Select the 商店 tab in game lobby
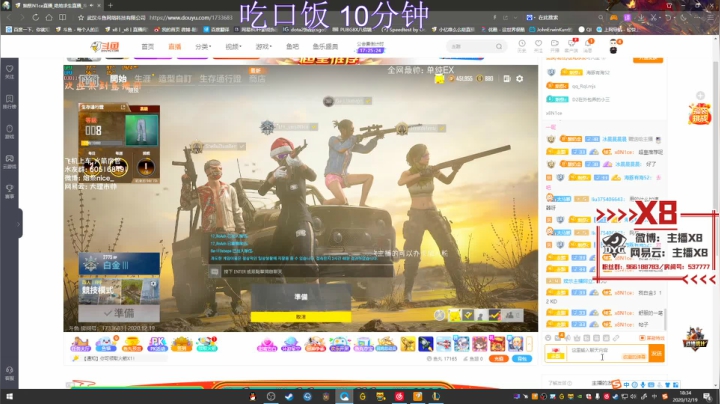Image resolution: width=720 pixels, height=404 pixels. tap(257, 79)
